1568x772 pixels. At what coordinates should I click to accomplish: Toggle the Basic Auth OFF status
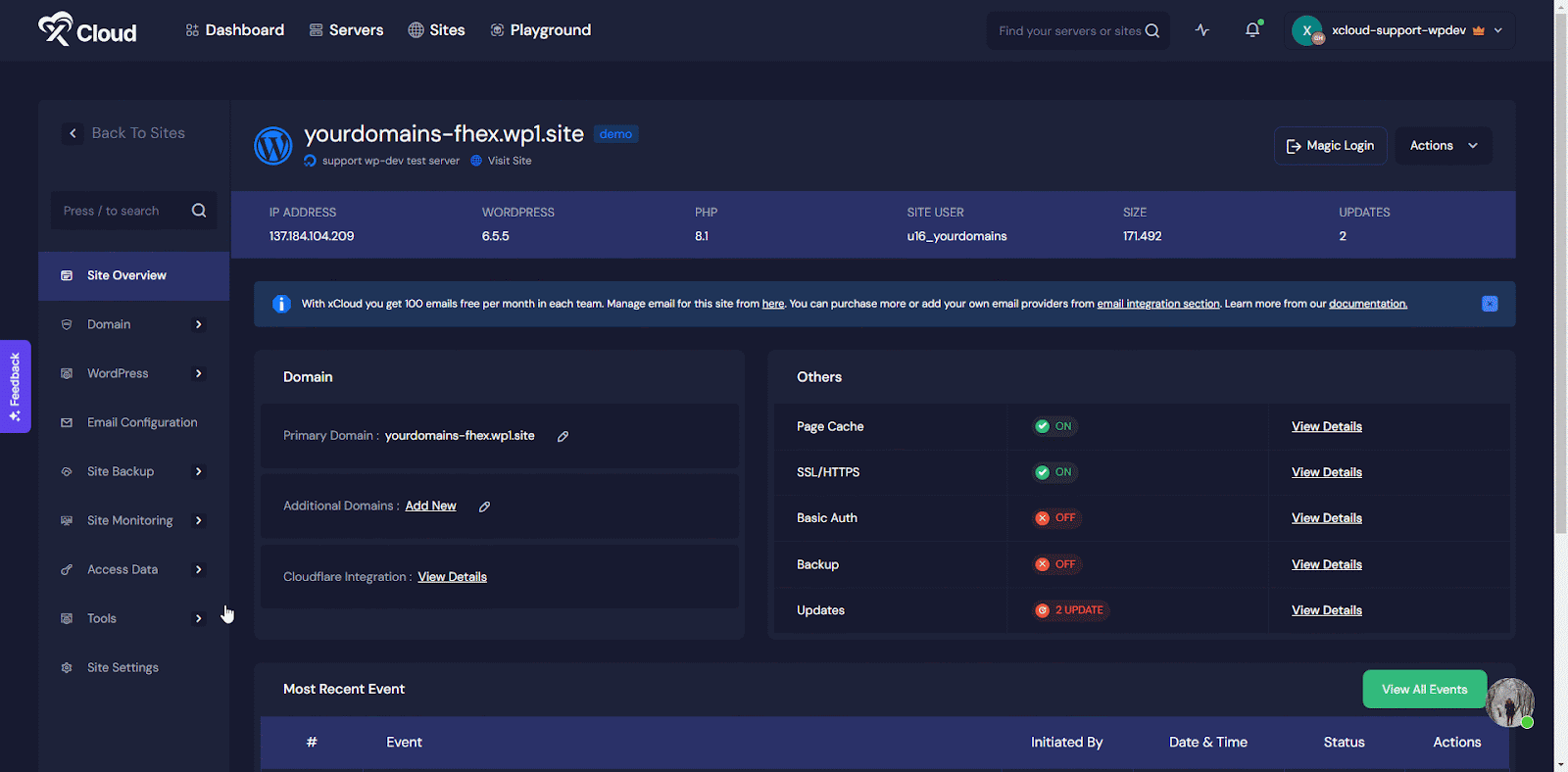[x=1055, y=518]
